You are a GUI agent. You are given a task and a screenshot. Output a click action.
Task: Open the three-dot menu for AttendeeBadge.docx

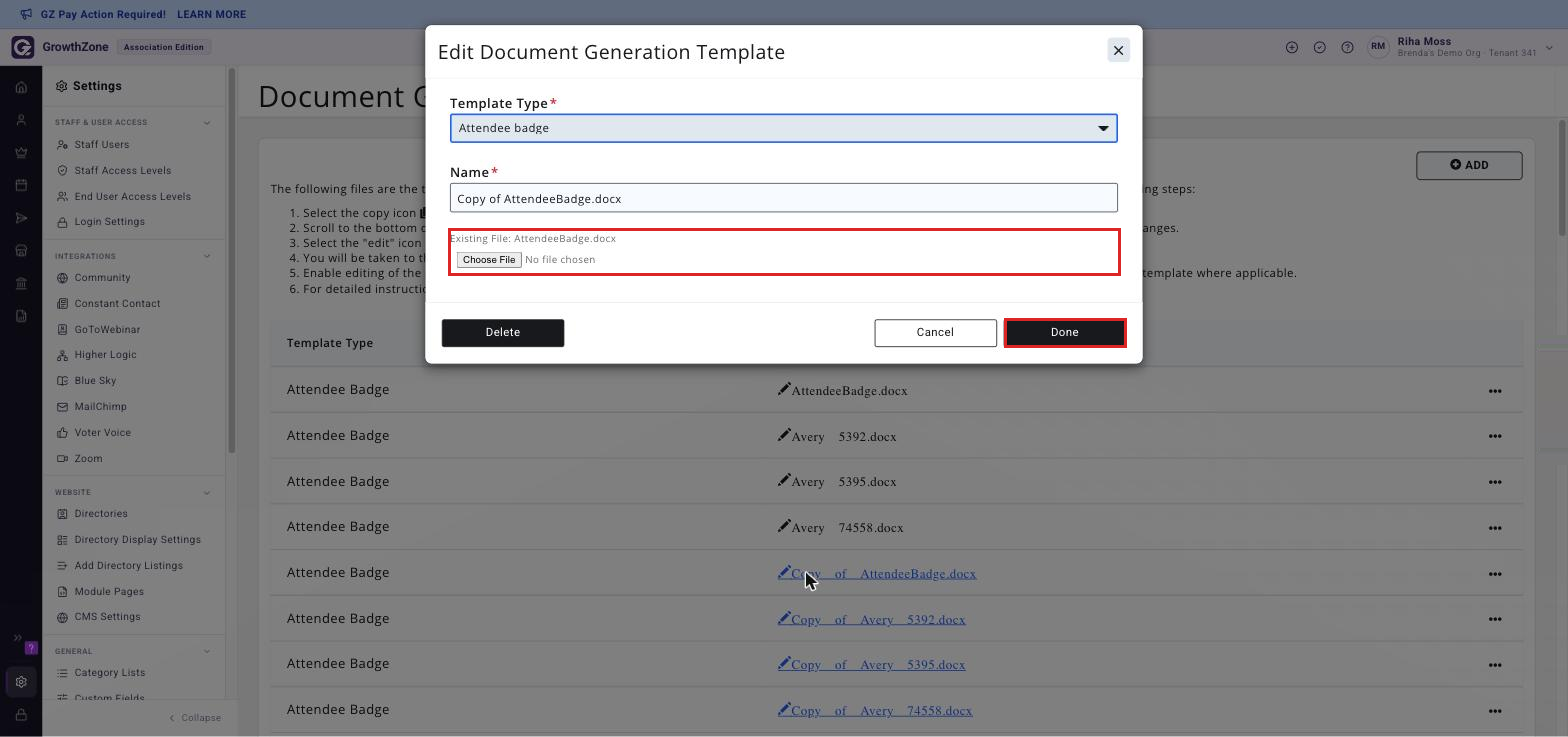1495,391
